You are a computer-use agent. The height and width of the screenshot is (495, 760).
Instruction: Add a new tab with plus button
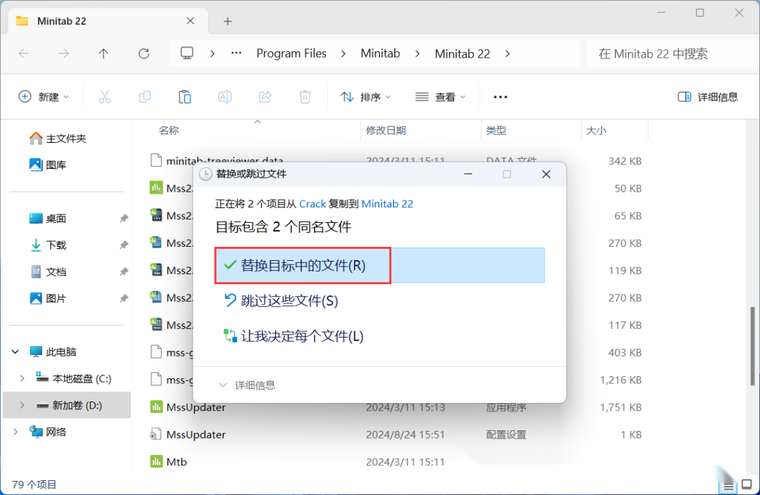(x=228, y=21)
